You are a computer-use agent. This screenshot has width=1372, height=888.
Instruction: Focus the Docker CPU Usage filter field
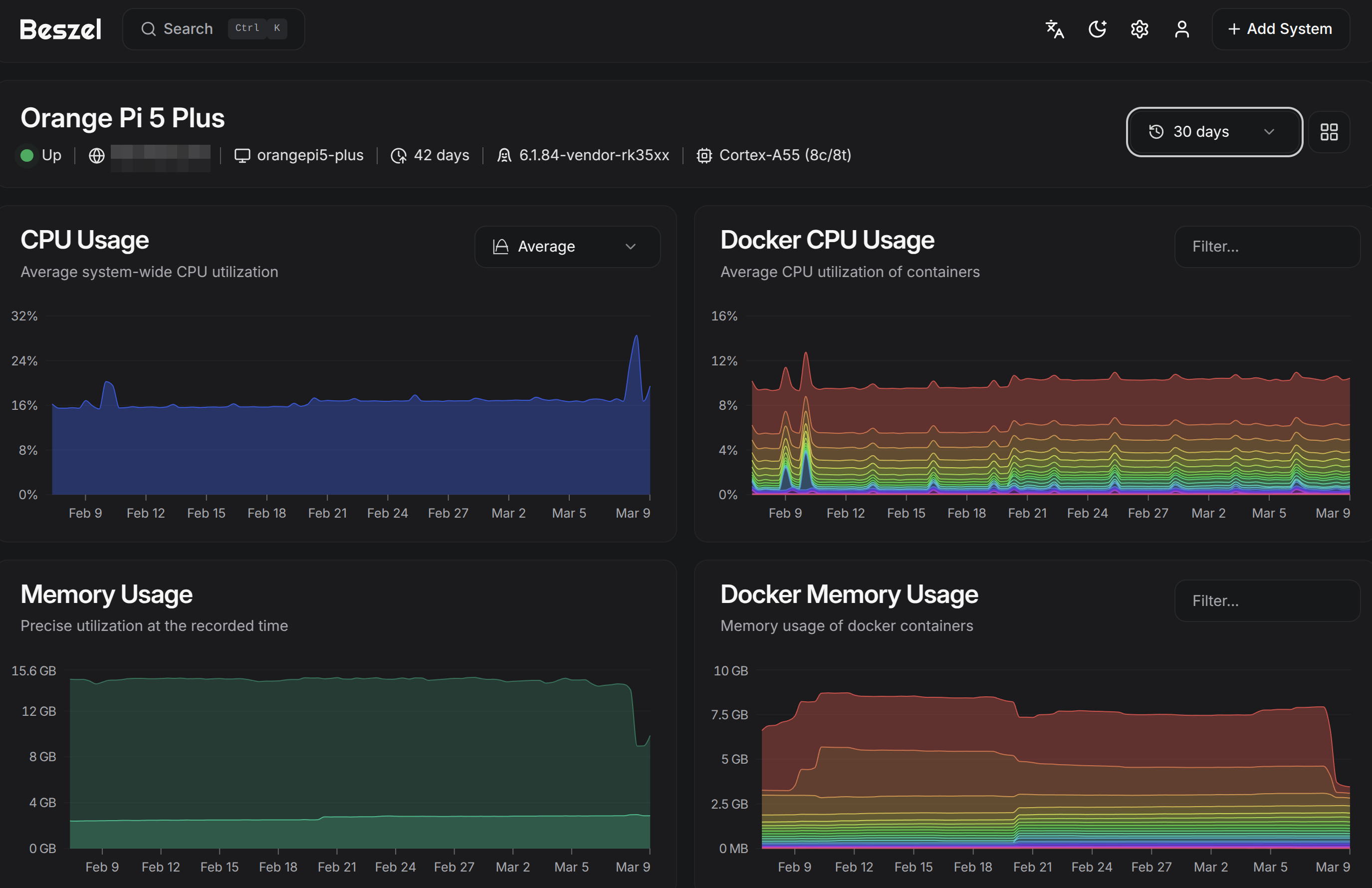click(x=1267, y=247)
